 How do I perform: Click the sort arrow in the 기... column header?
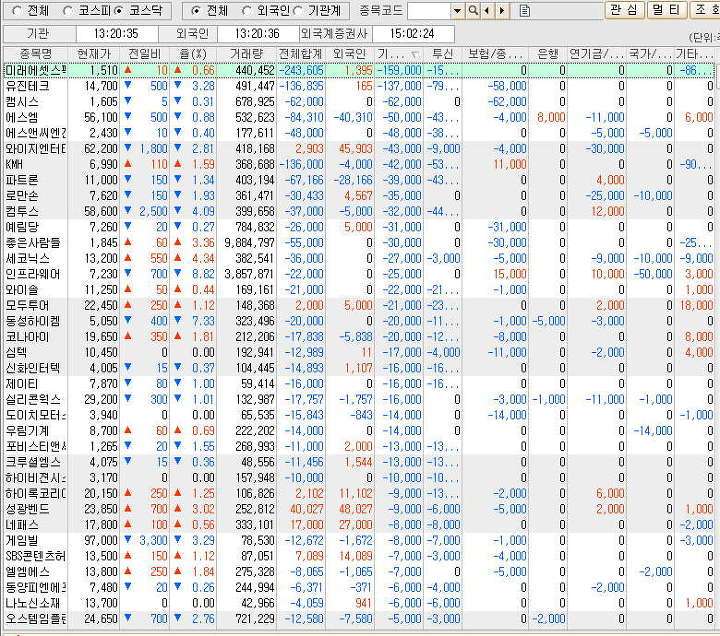(x=415, y=55)
